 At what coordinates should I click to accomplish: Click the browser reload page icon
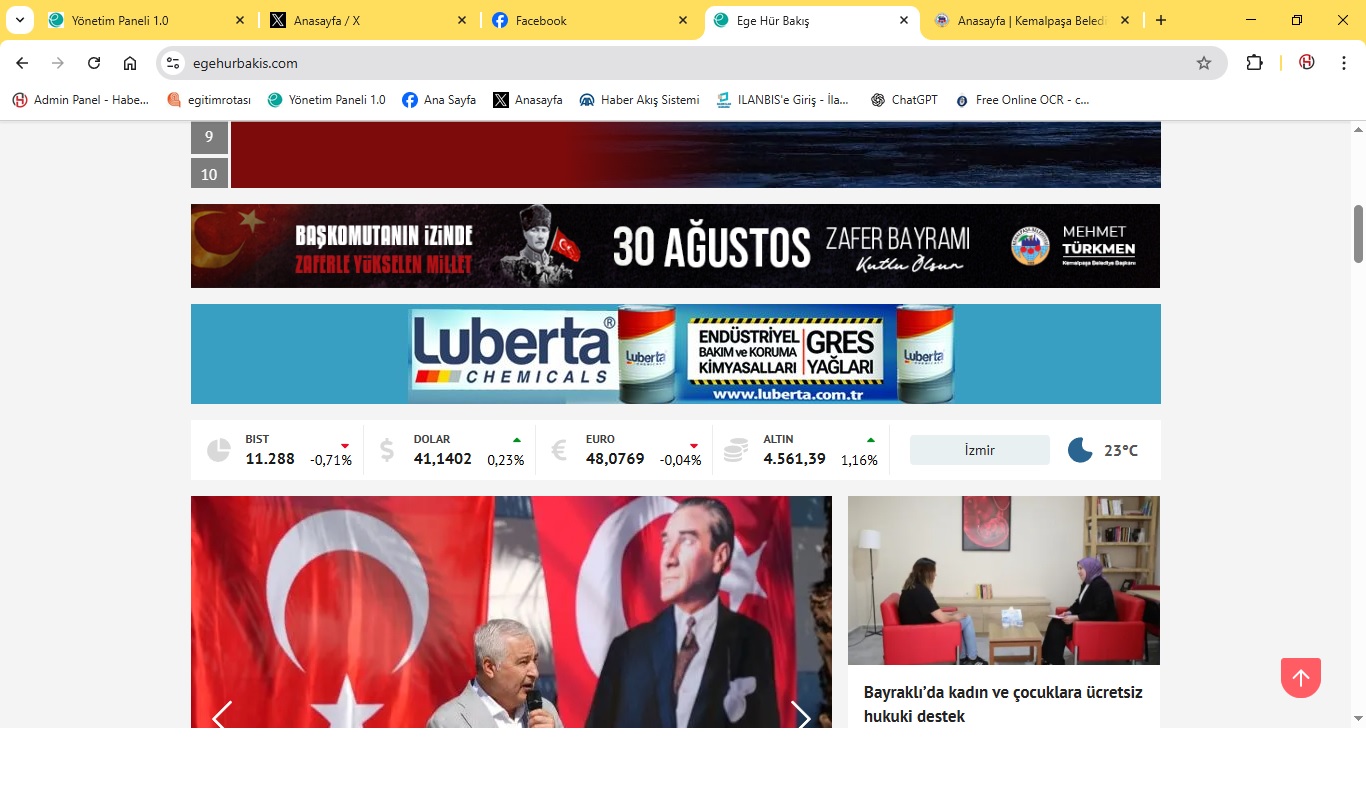coord(94,63)
